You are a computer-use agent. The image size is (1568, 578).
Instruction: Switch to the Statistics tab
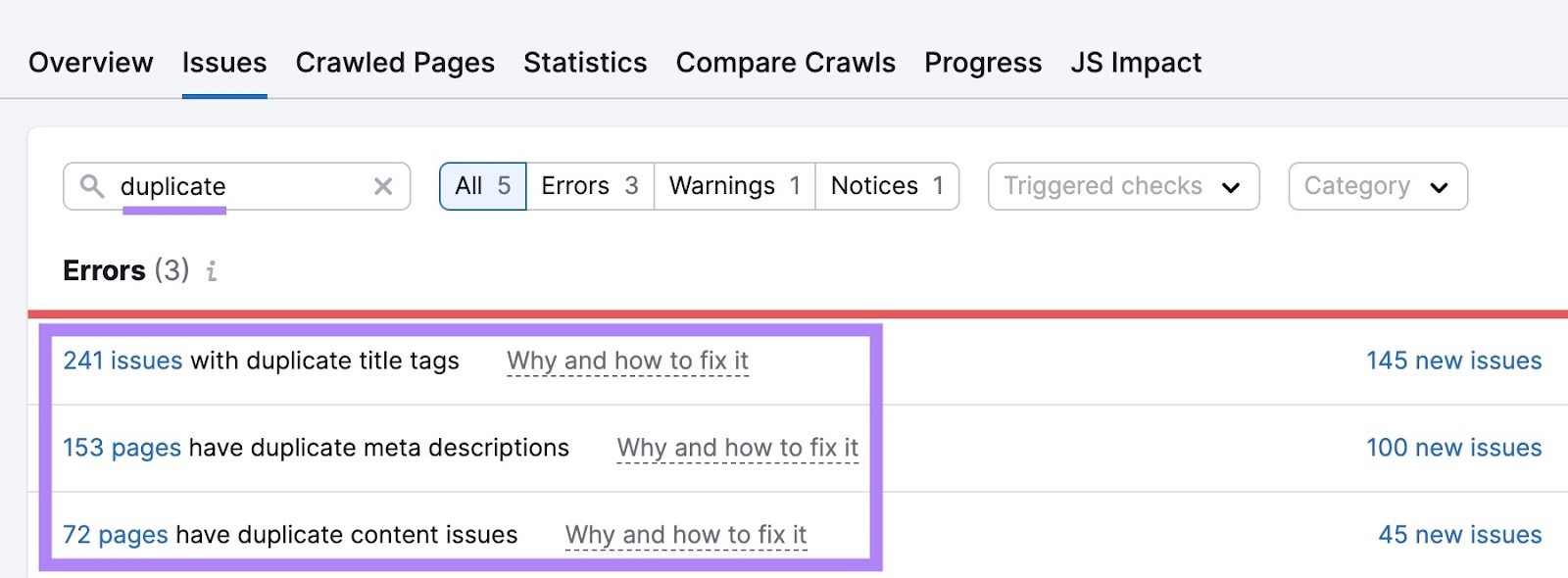click(x=585, y=63)
